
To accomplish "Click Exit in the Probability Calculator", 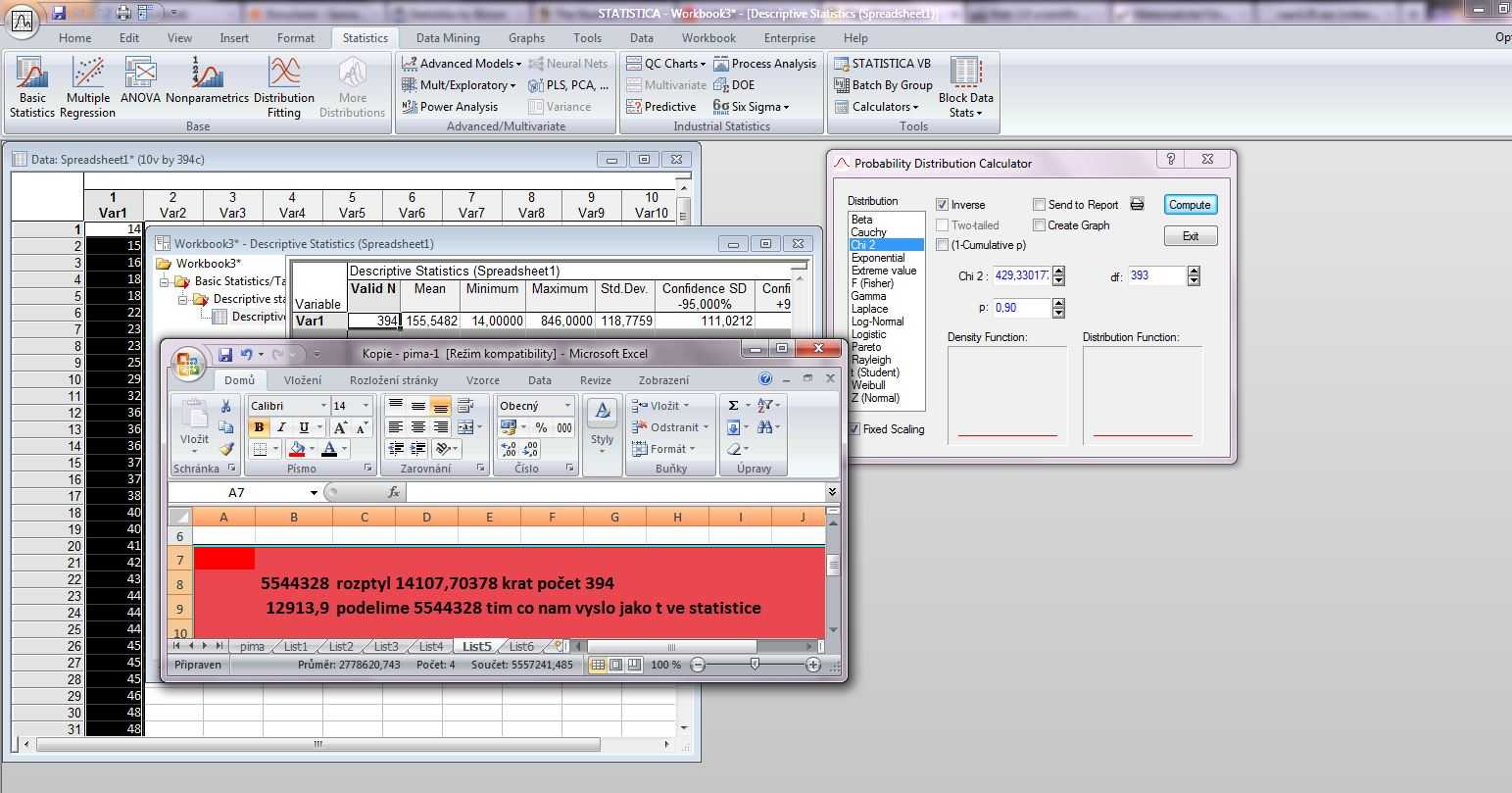I will [1191, 236].
